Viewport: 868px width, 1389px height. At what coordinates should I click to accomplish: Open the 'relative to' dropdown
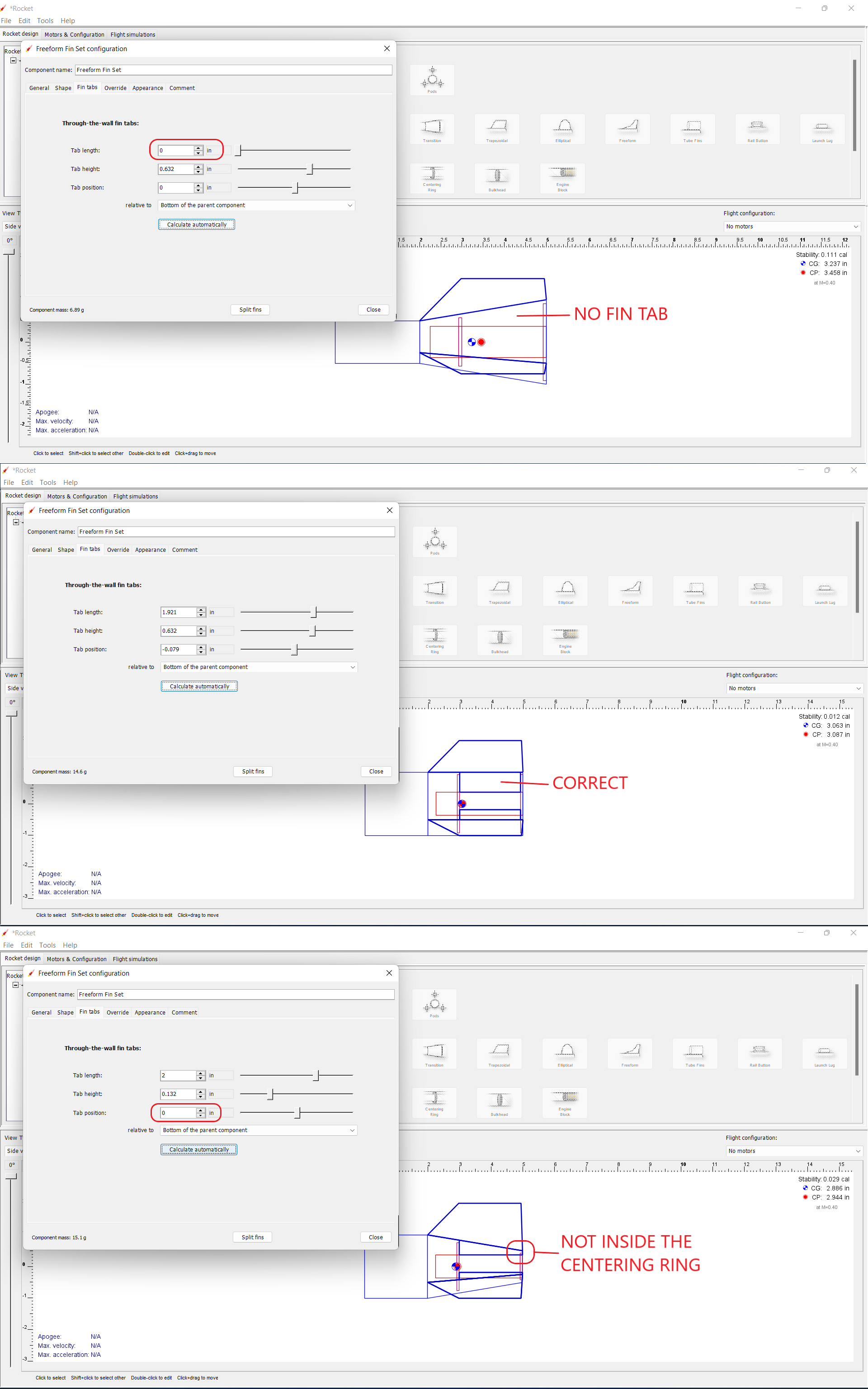pos(255,205)
